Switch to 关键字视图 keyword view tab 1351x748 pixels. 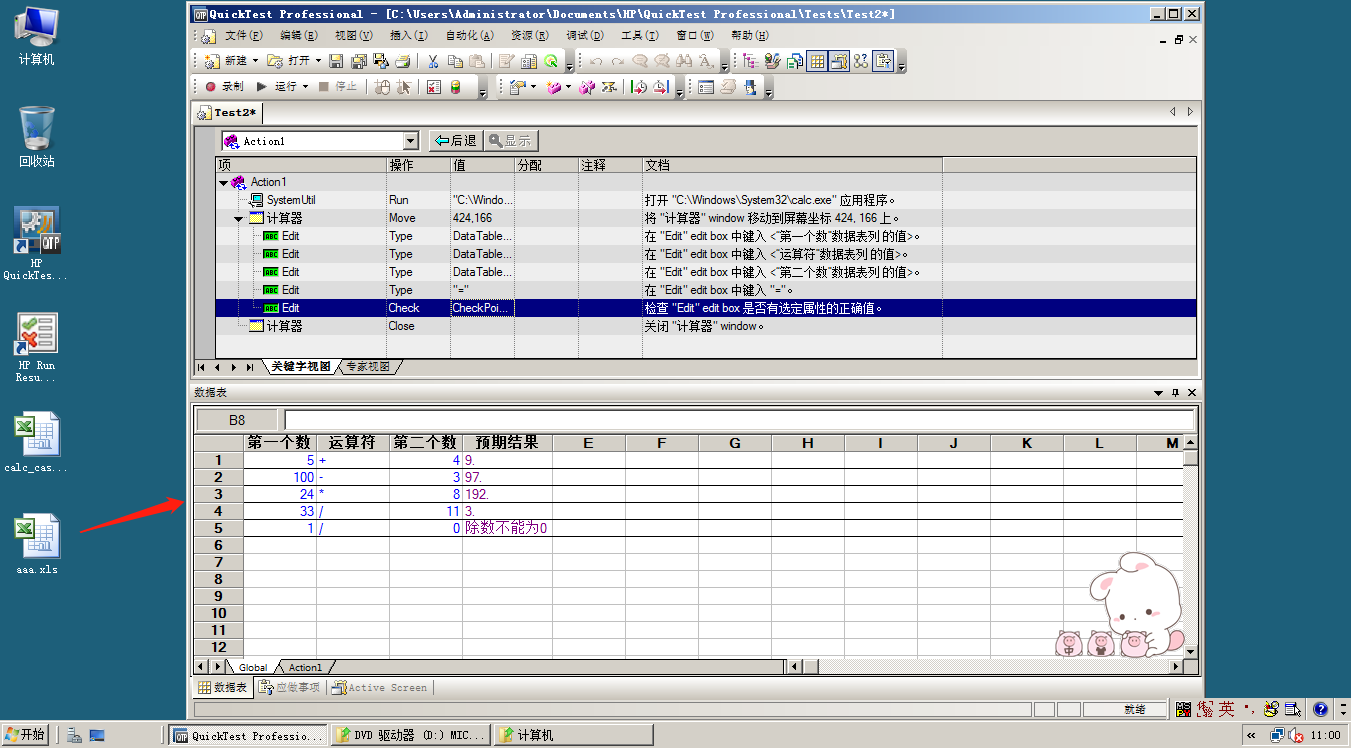301,367
